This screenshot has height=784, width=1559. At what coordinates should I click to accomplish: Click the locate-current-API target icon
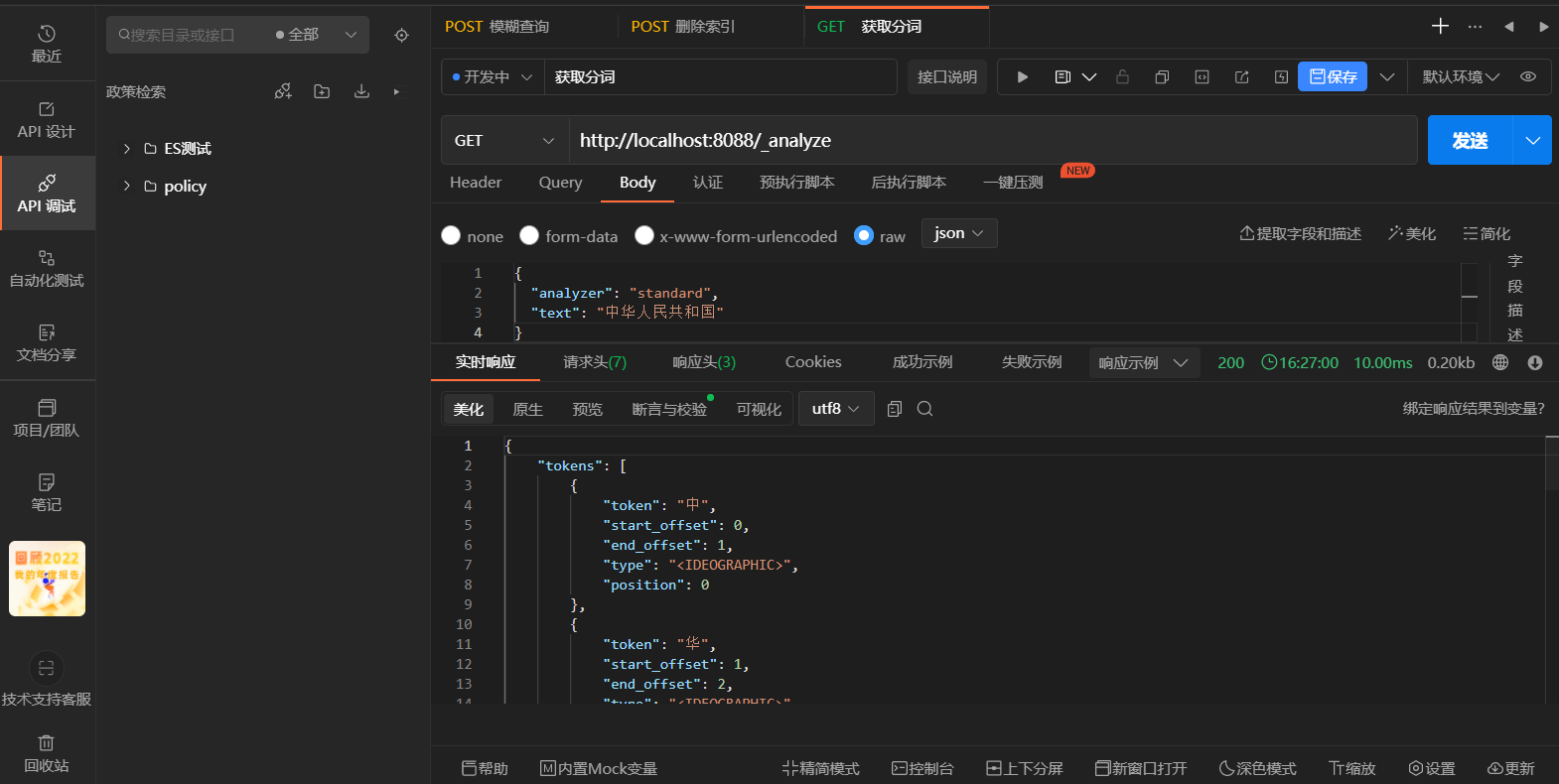pyautogui.click(x=401, y=35)
